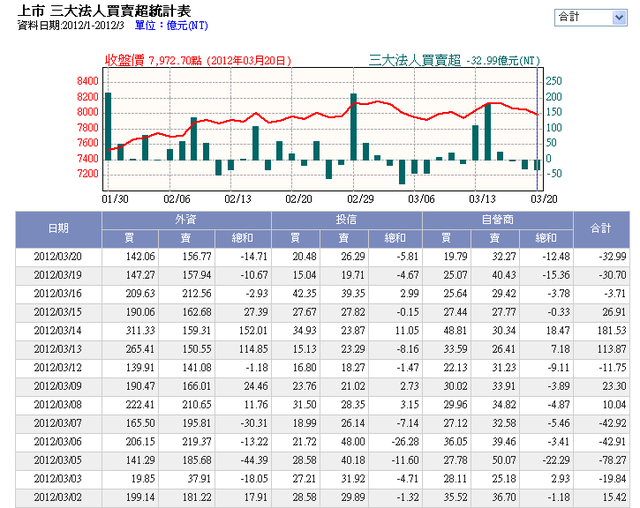
Task: Select the date cell 2012/03/06
Action: (58, 441)
